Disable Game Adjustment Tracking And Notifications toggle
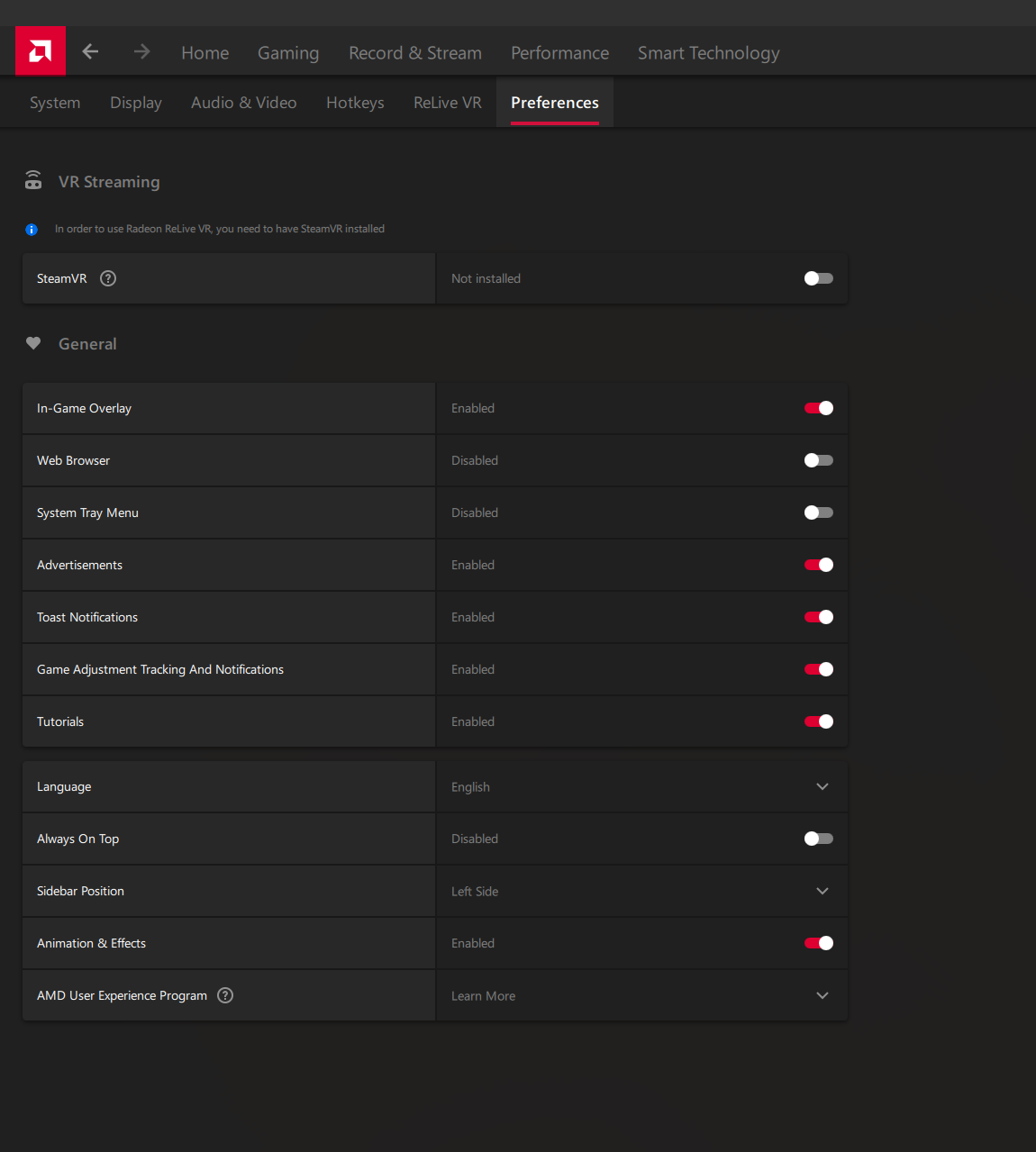Screen dimensions: 1036x1152 click(x=819, y=669)
